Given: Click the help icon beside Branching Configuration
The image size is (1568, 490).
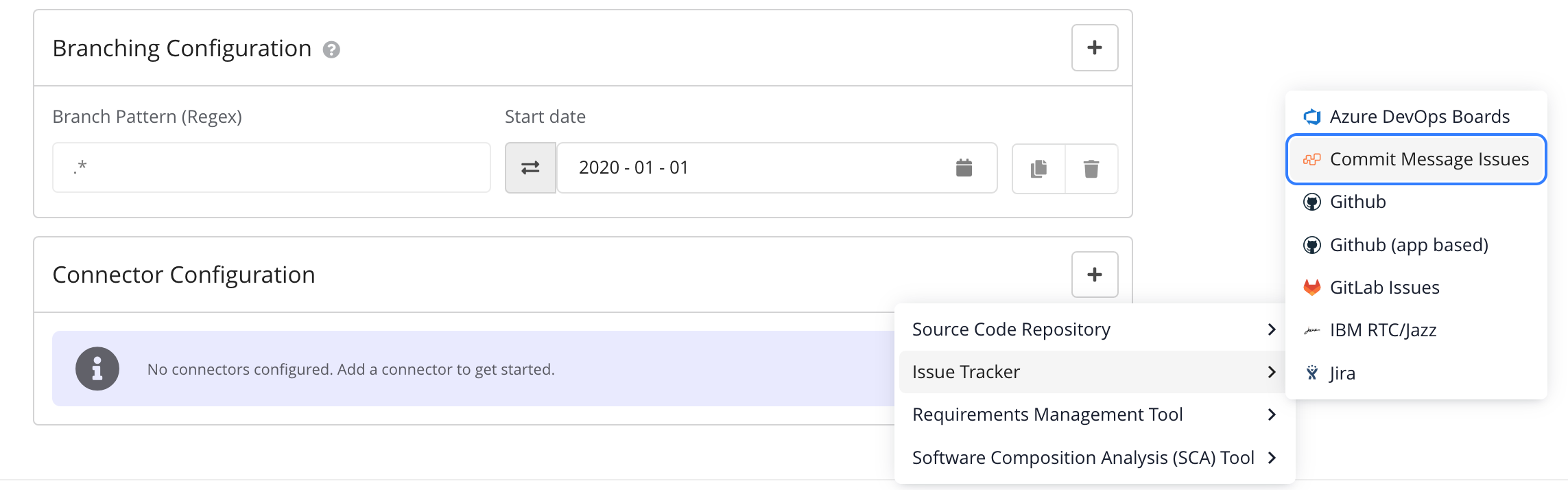Looking at the screenshot, I should click(x=331, y=49).
